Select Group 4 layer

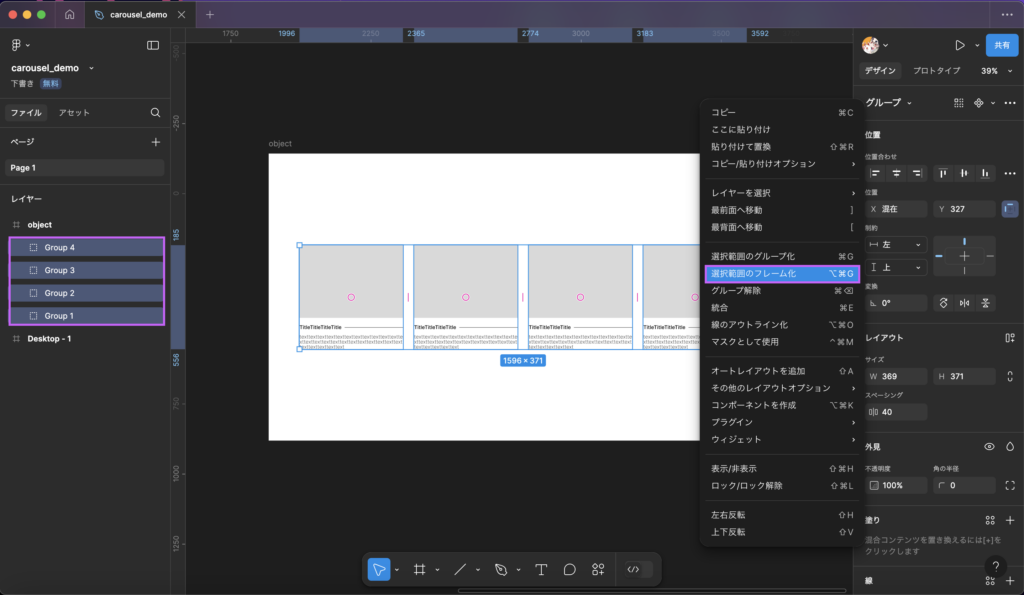click(86, 248)
